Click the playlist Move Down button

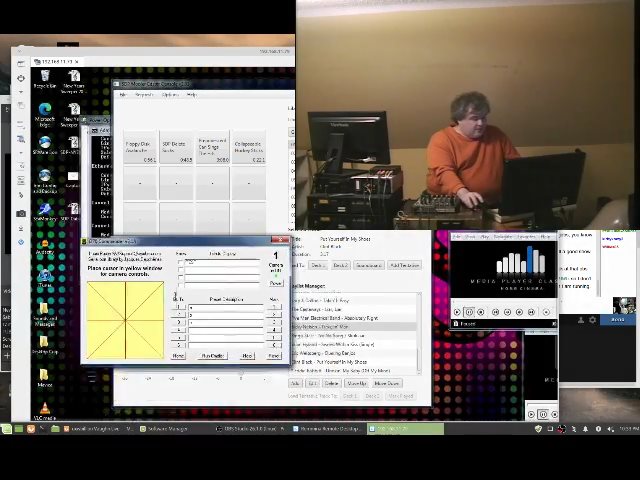click(x=387, y=383)
